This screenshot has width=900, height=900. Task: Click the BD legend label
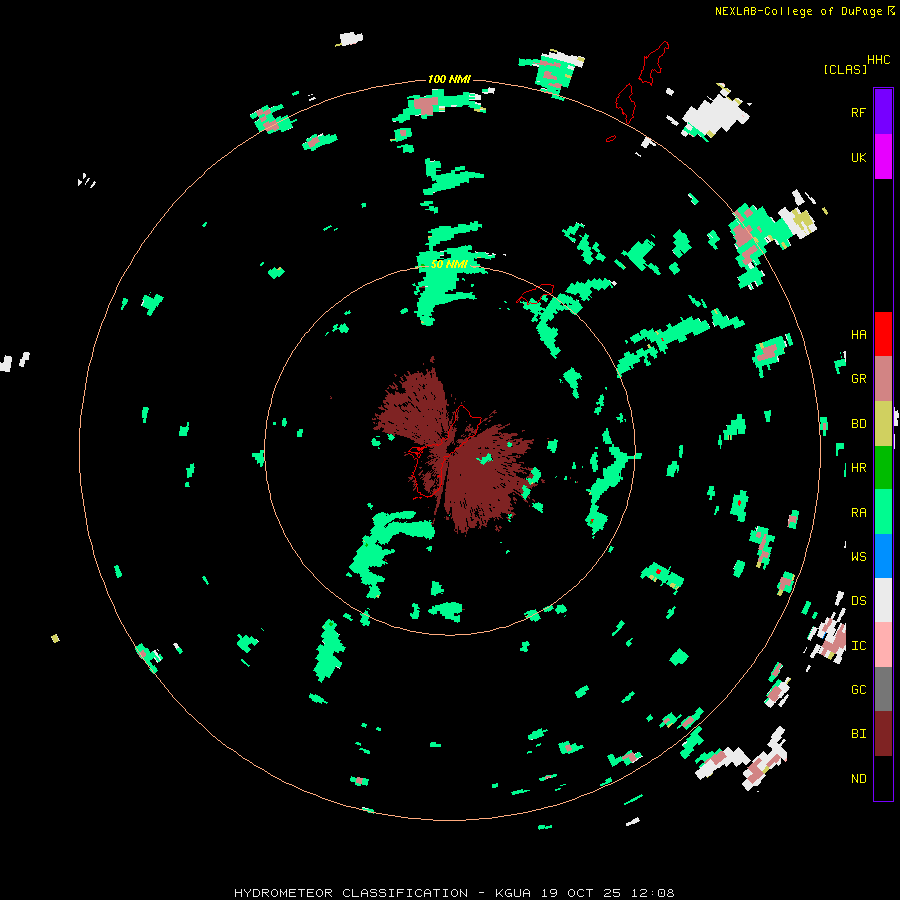[x=858, y=424]
